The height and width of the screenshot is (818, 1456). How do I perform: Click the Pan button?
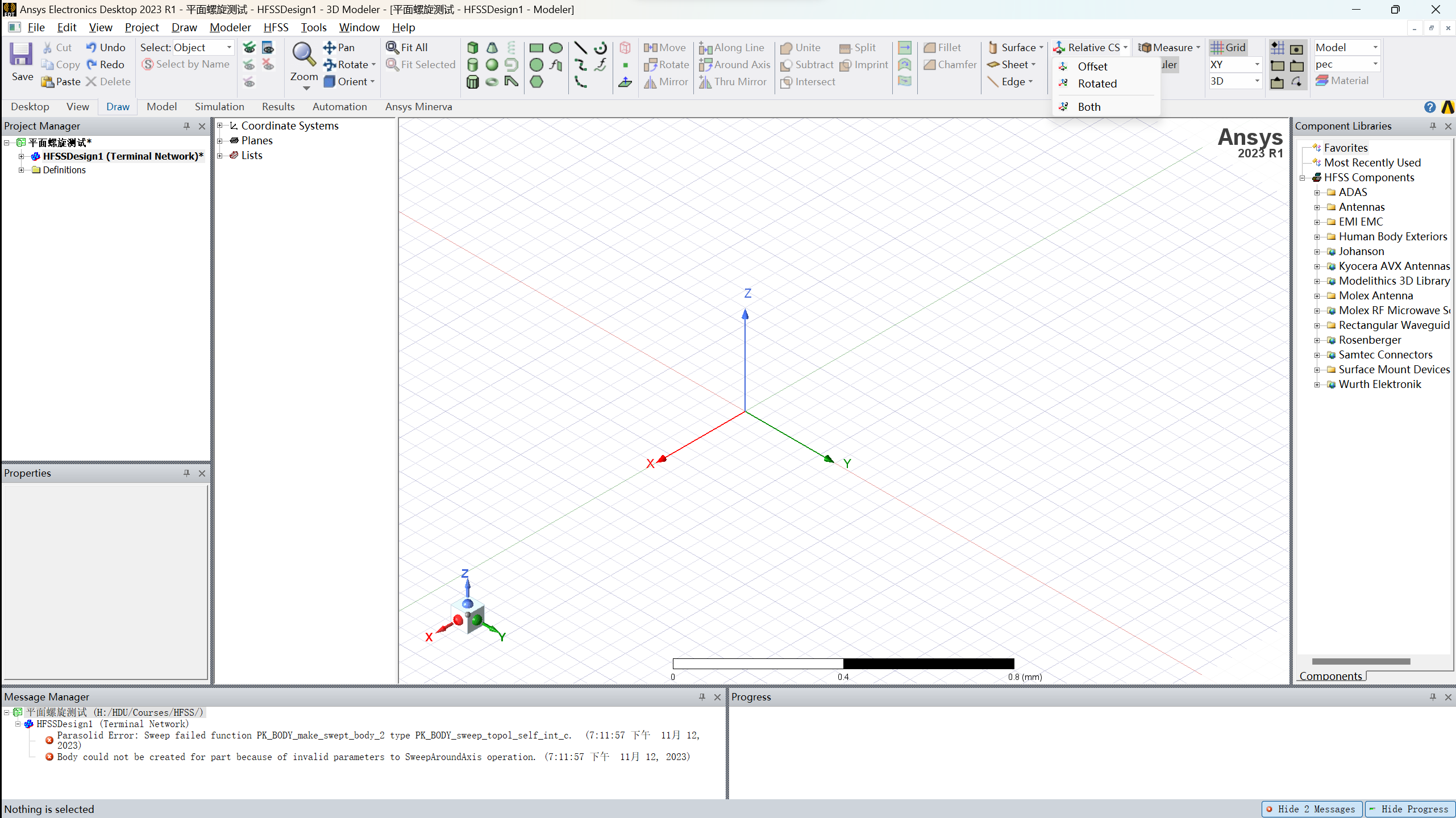click(x=339, y=48)
